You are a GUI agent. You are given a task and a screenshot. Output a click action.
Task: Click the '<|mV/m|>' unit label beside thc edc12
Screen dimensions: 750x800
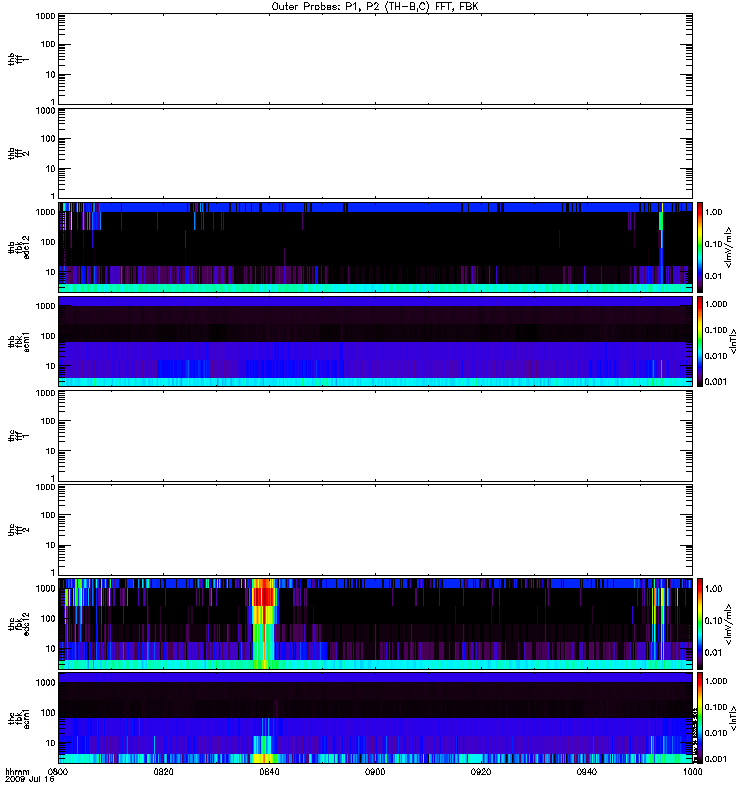pos(729,624)
